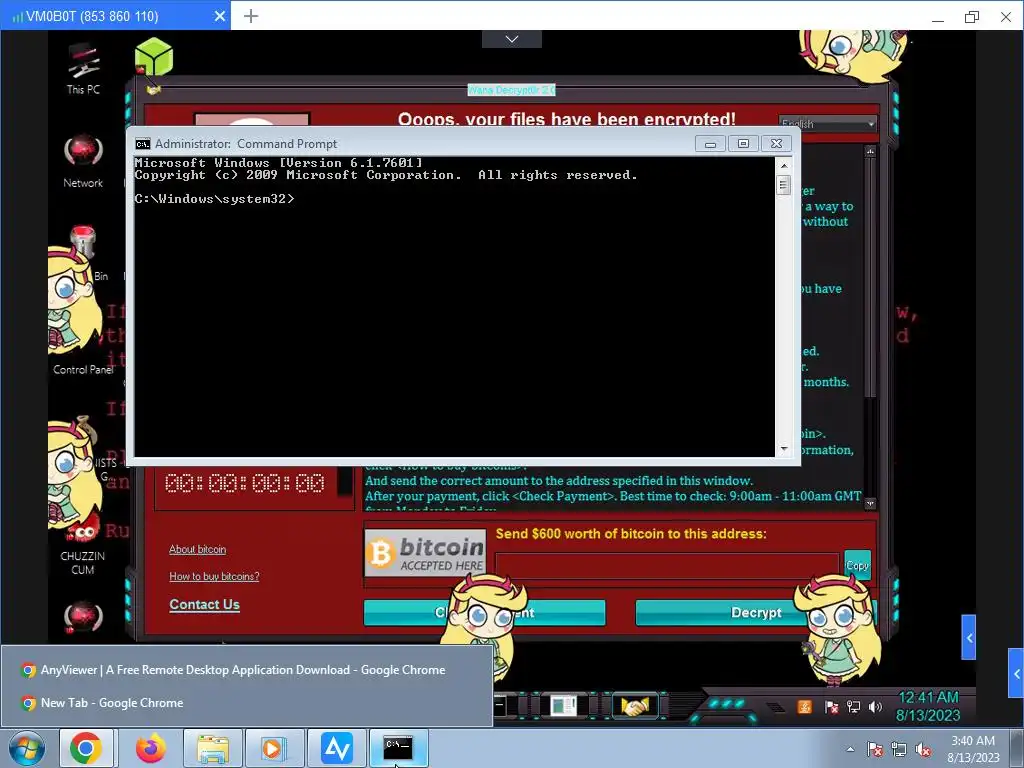This screenshot has height=768, width=1024.
Task: Click the Command Prompt scrollbar down arrow
Action: click(x=784, y=449)
